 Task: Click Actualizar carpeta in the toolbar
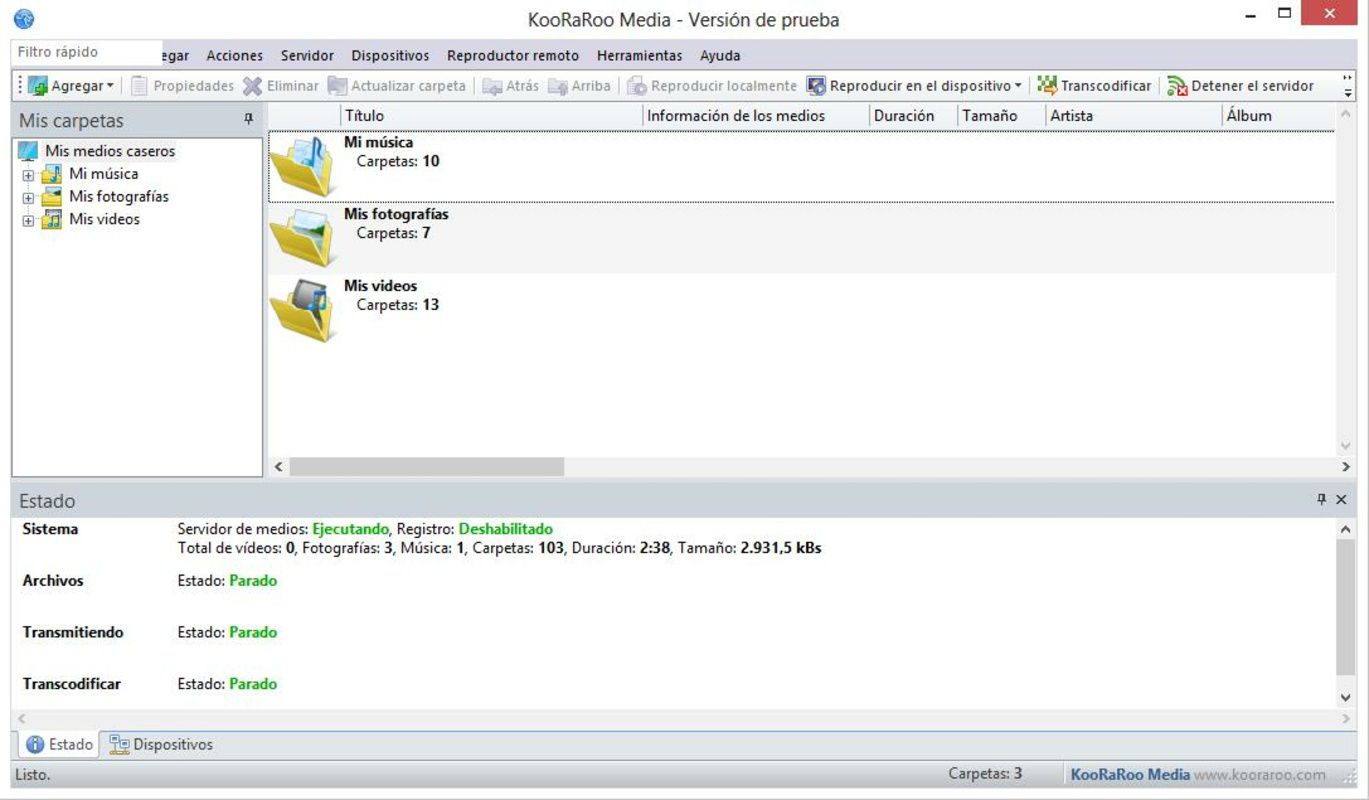click(397, 86)
